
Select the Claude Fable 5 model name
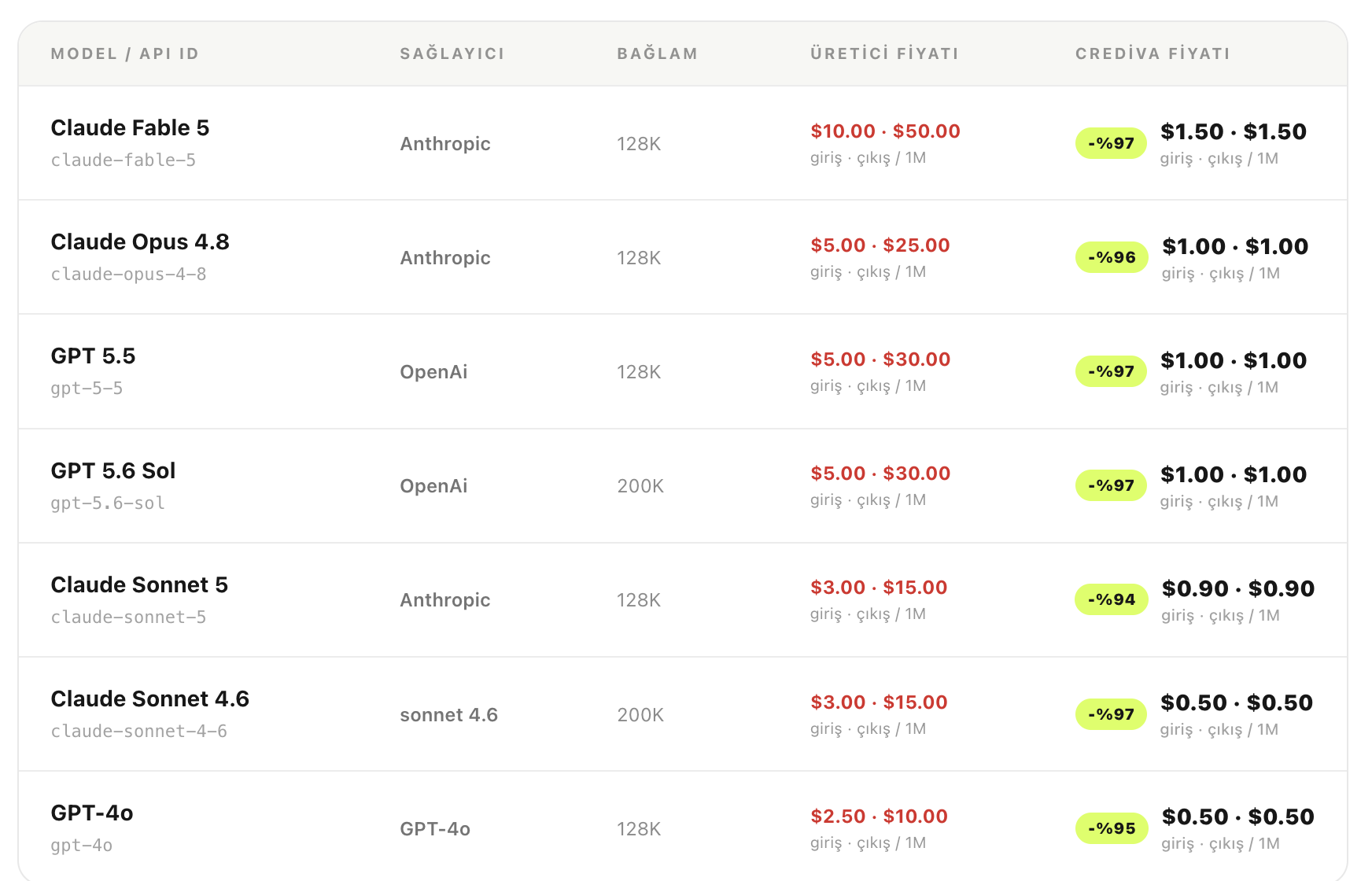click(130, 127)
